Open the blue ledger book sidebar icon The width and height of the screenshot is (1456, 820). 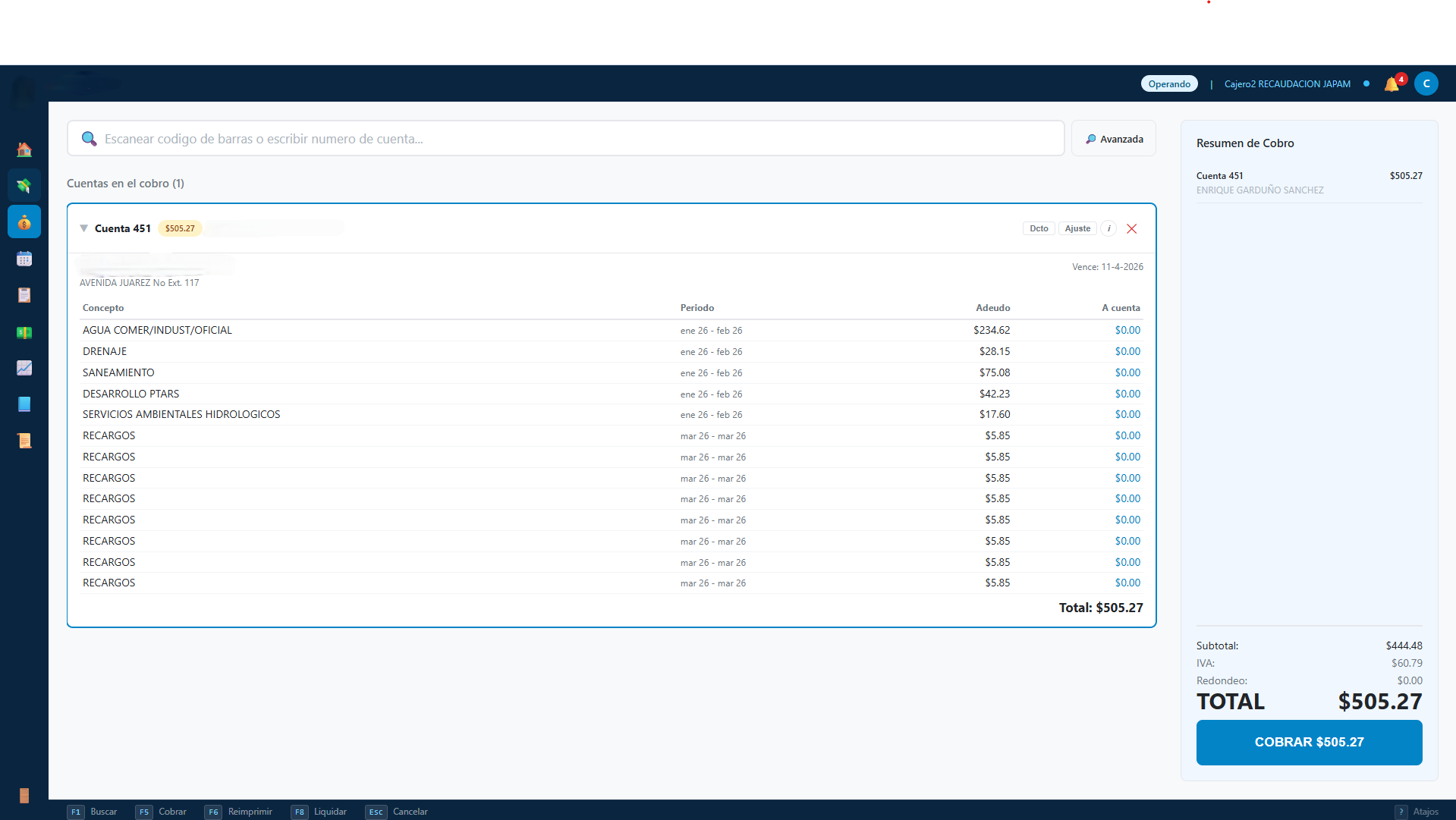tap(24, 404)
